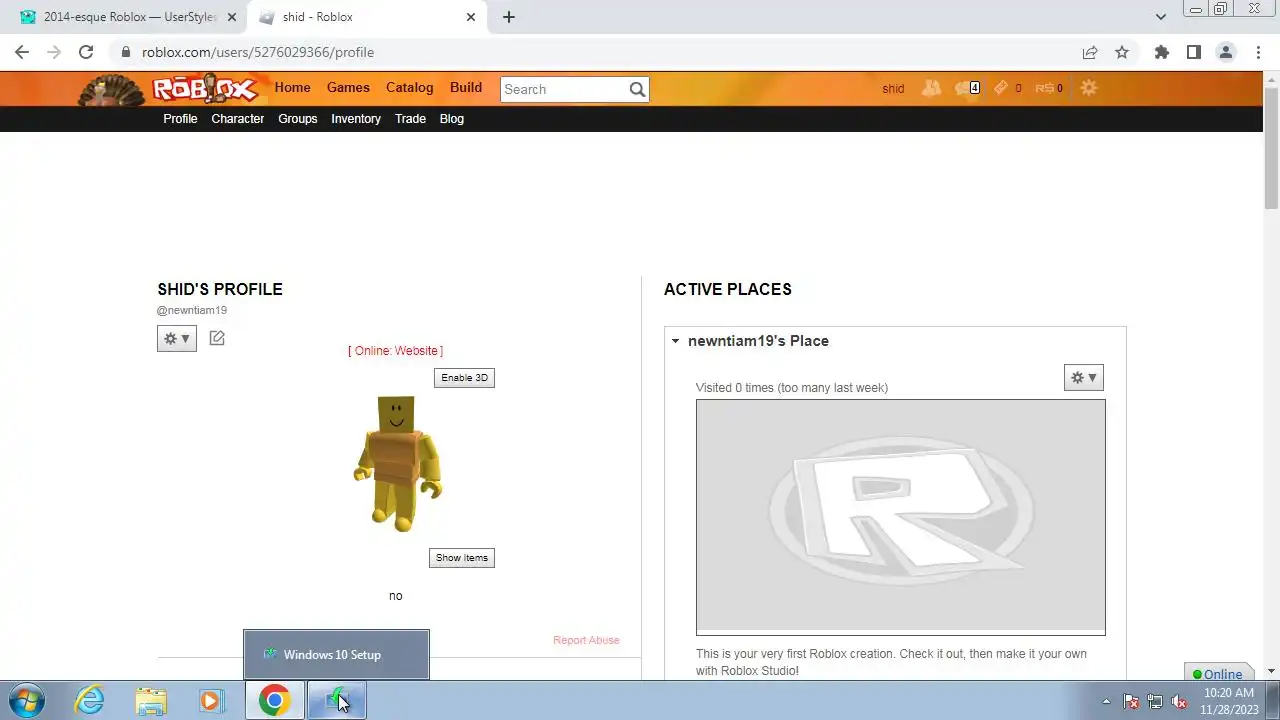Click the Show desktop strip
The image size is (1280, 720).
point(1274,700)
